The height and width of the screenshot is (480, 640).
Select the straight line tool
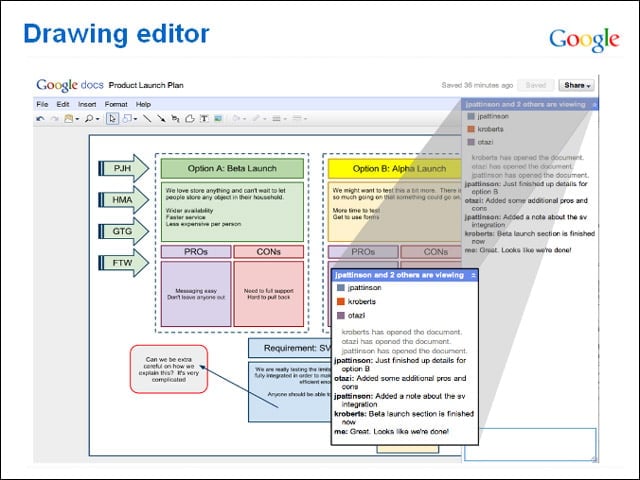point(147,119)
